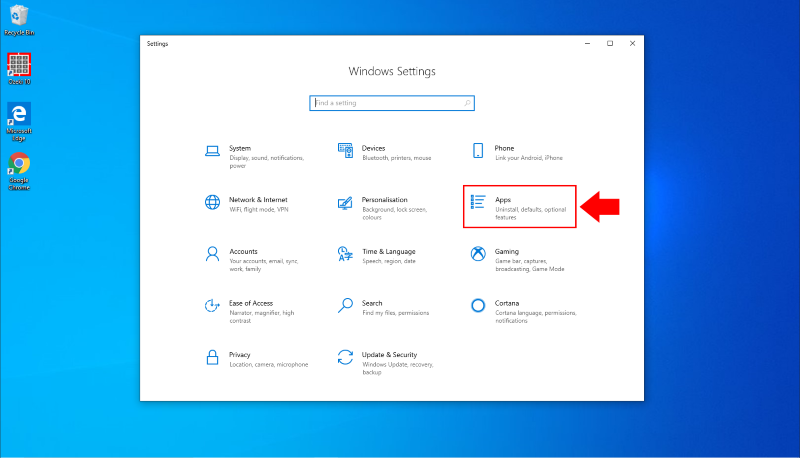Click 'Background, lock screen, colours' description
Image resolution: width=800 pixels, height=458 pixels.
[x=394, y=214]
